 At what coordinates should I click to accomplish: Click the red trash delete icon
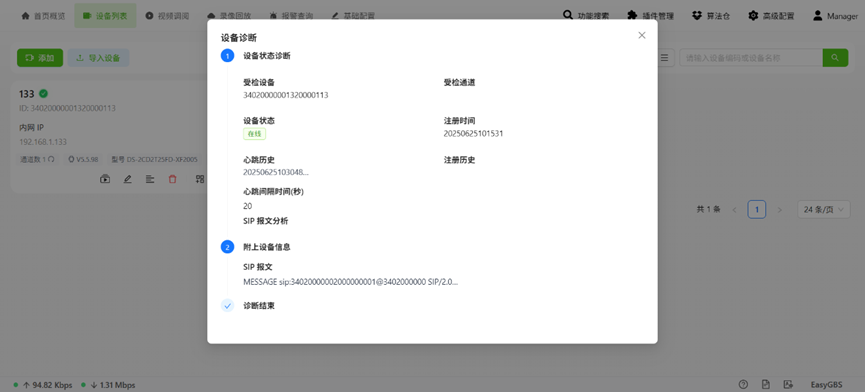coord(173,179)
